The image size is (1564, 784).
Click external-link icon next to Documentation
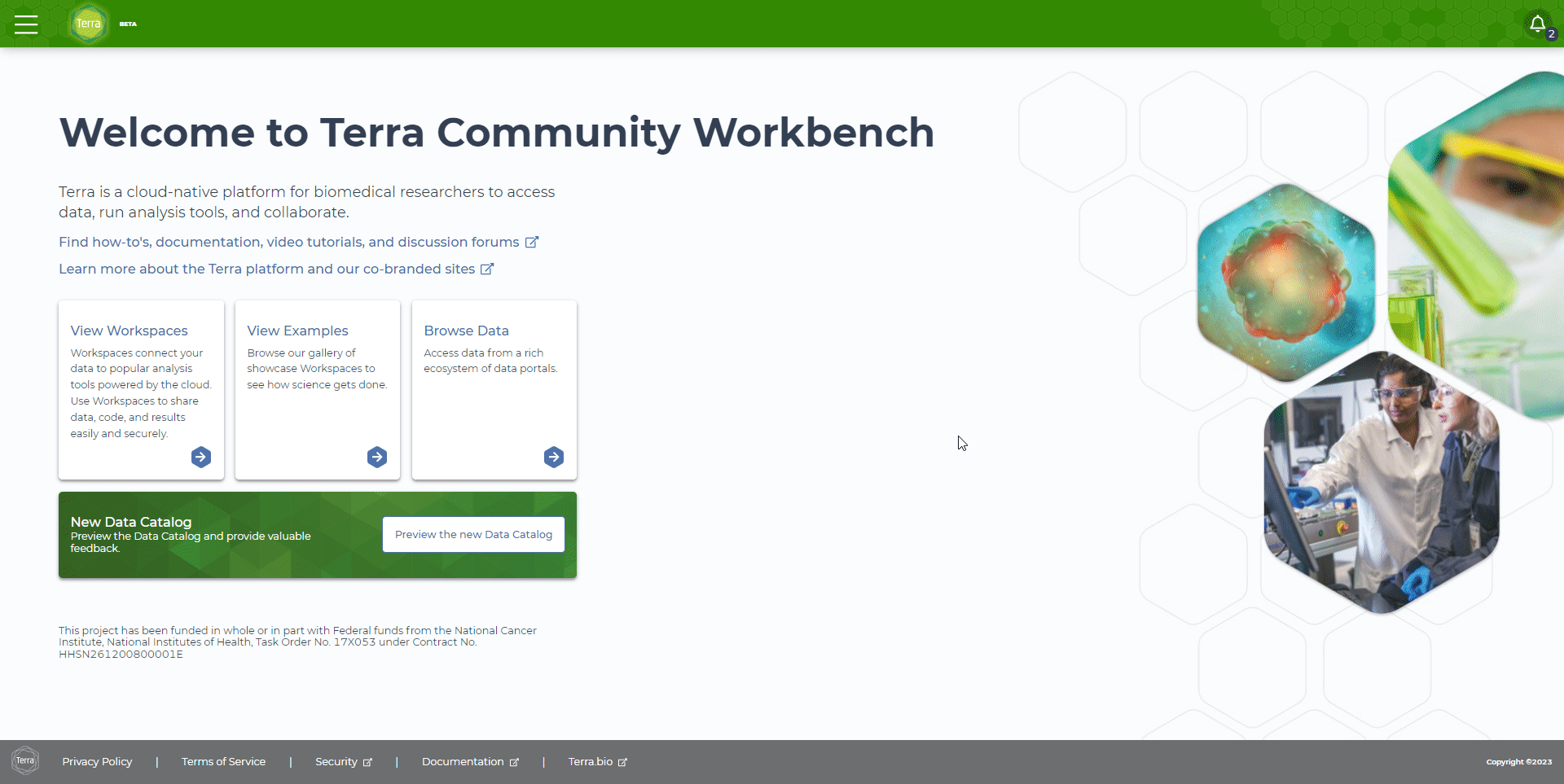click(514, 762)
